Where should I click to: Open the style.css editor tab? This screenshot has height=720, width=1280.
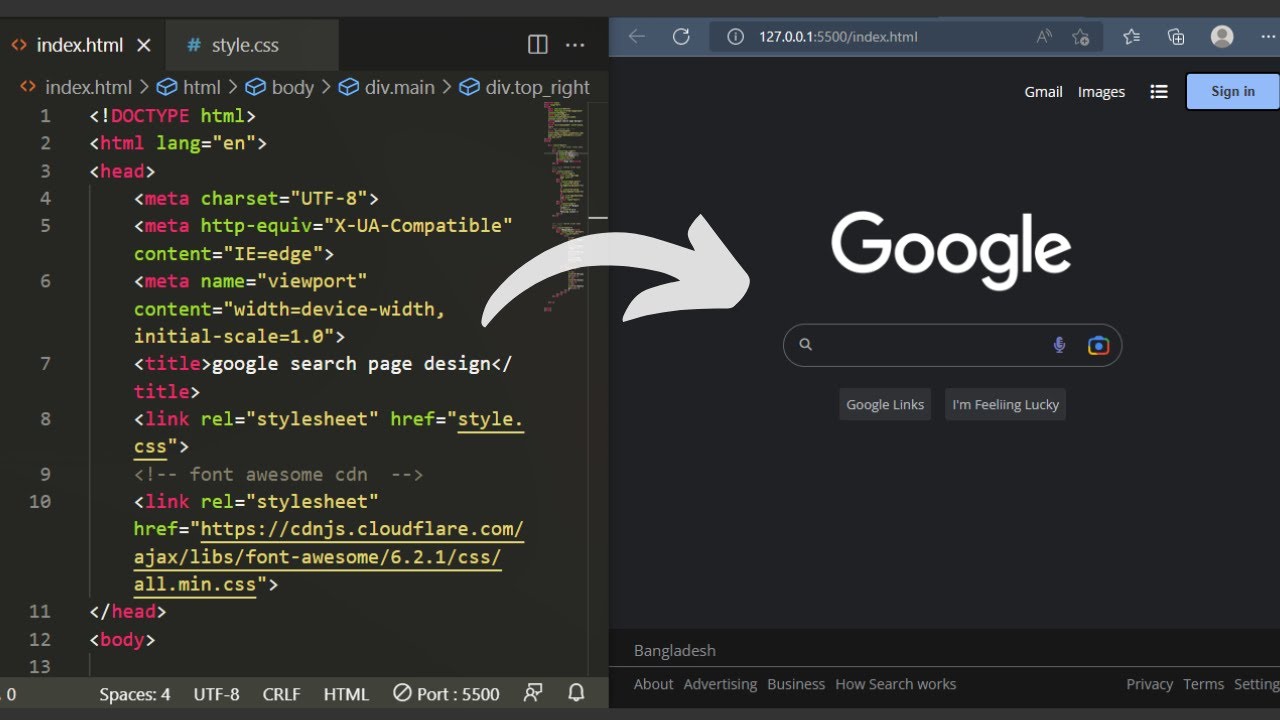tap(245, 45)
